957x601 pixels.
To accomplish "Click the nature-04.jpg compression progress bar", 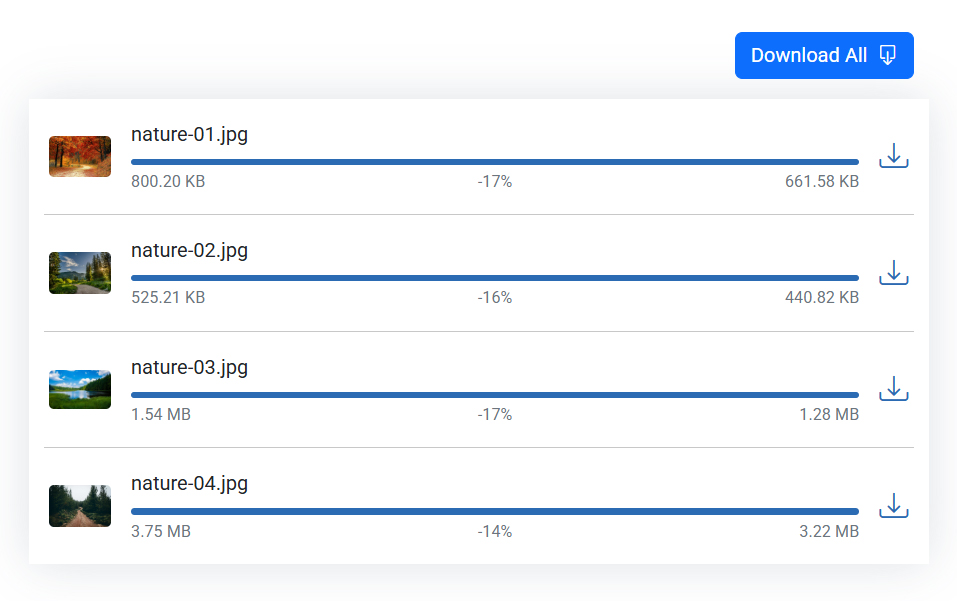I will tap(494, 510).
